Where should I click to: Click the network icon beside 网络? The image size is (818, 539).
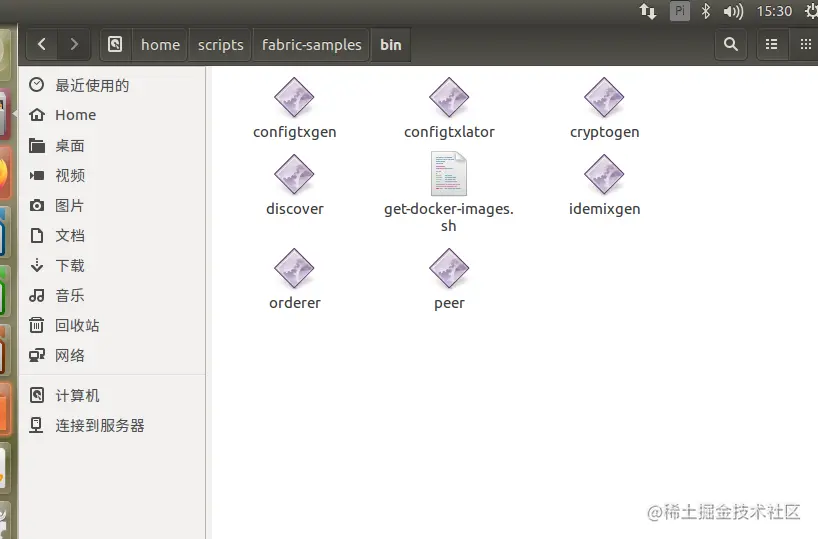pos(37,355)
